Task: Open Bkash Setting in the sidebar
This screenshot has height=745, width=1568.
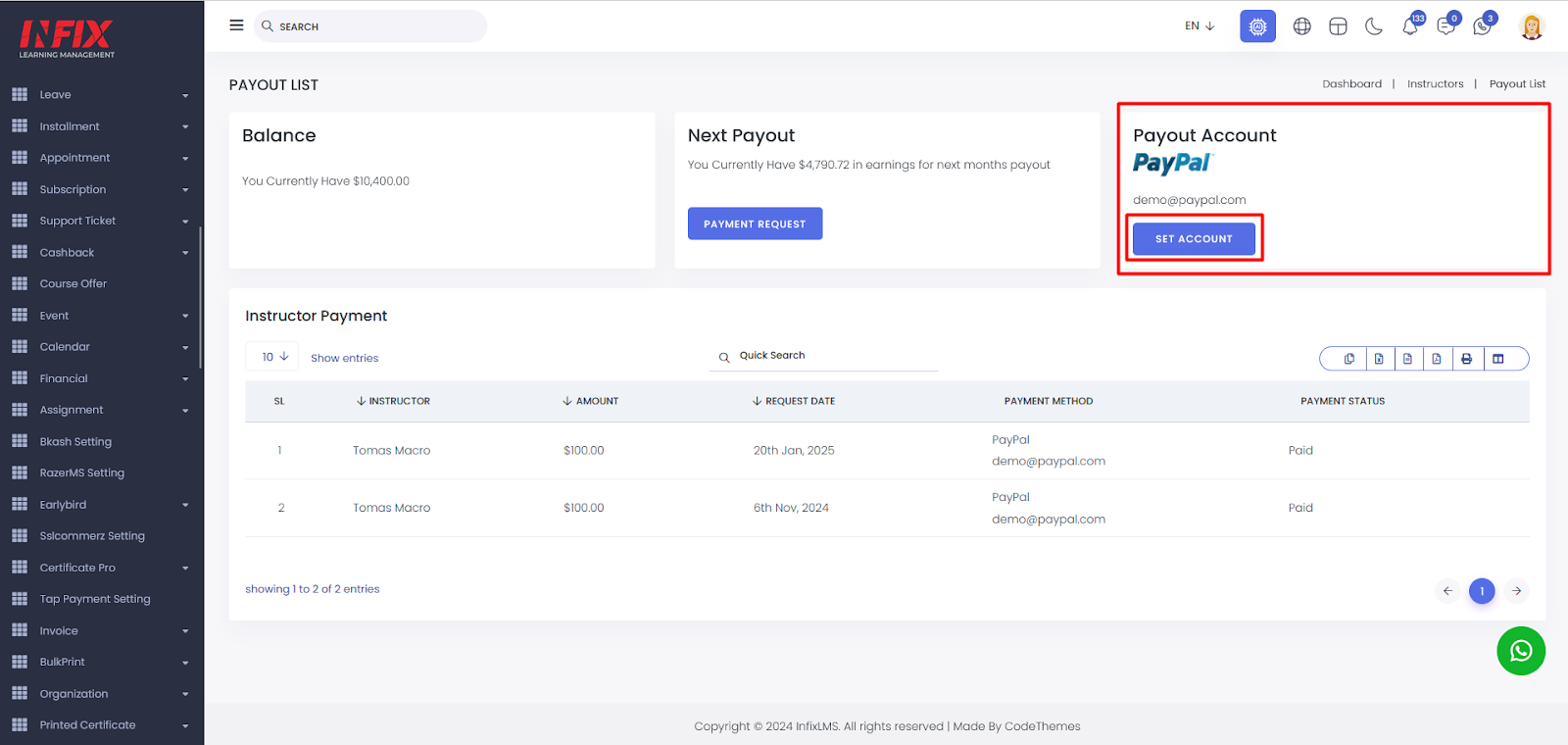Action: (75, 441)
